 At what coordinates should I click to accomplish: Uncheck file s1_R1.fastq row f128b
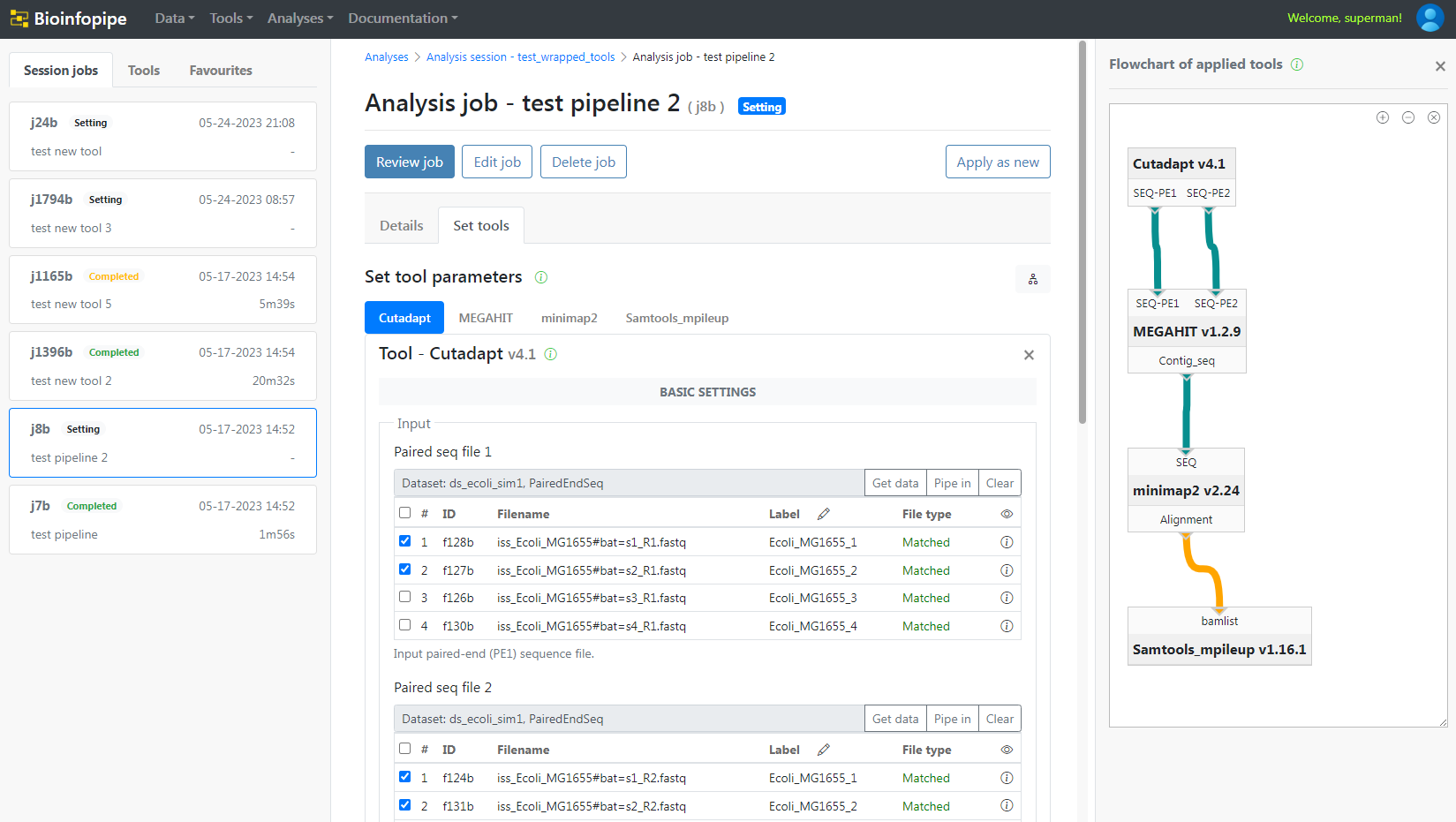pos(404,540)
